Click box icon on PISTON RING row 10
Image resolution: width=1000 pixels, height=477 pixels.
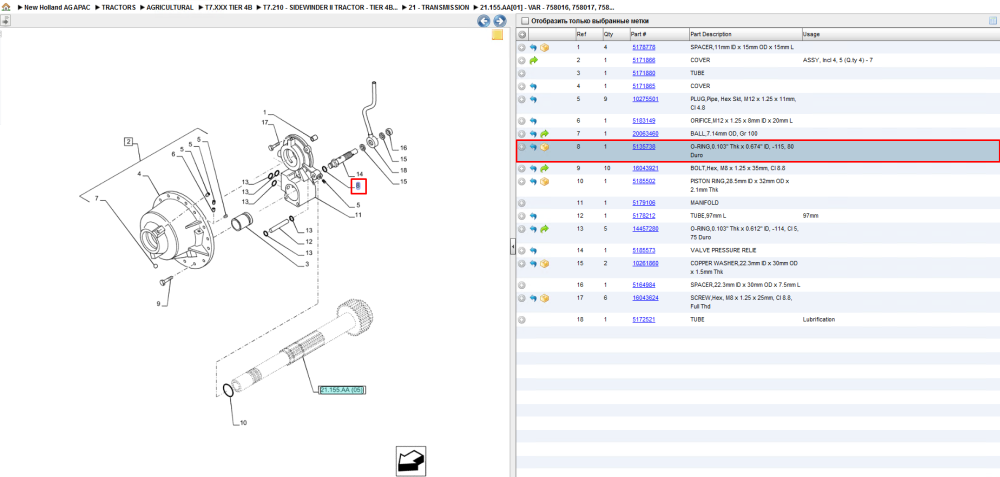click(545, 181)
